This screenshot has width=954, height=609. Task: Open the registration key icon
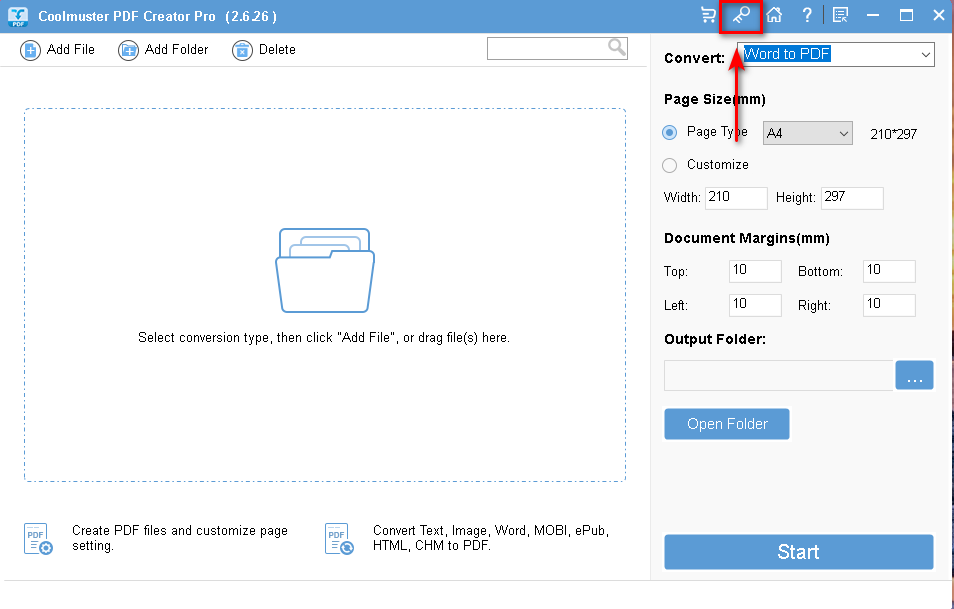[740, 15]
